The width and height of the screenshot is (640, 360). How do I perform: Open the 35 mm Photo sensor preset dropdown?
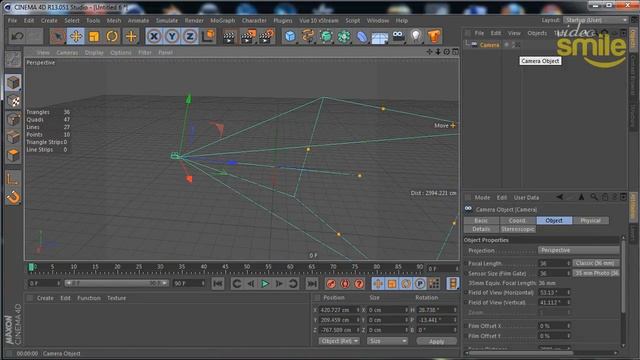[596, 273]
